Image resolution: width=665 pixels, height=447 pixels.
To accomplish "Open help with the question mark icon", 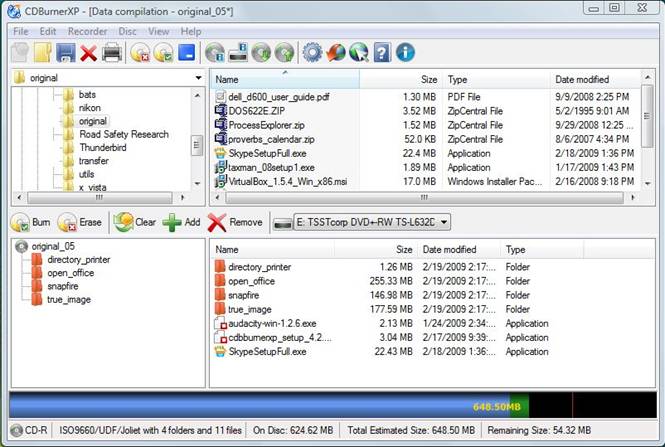I will (x=382, y=53).
